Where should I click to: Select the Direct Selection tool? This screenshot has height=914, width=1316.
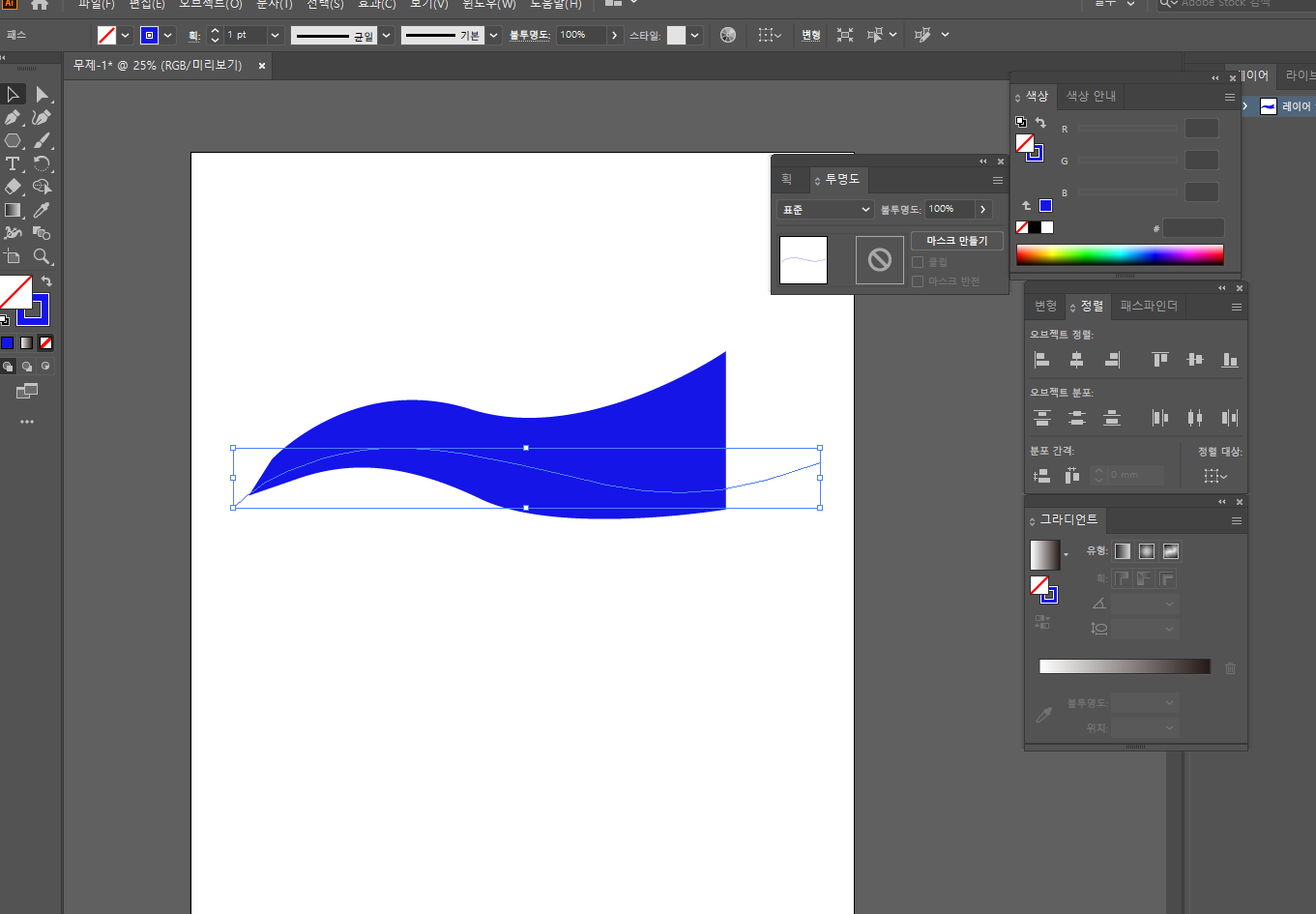(x=42, y=94)
